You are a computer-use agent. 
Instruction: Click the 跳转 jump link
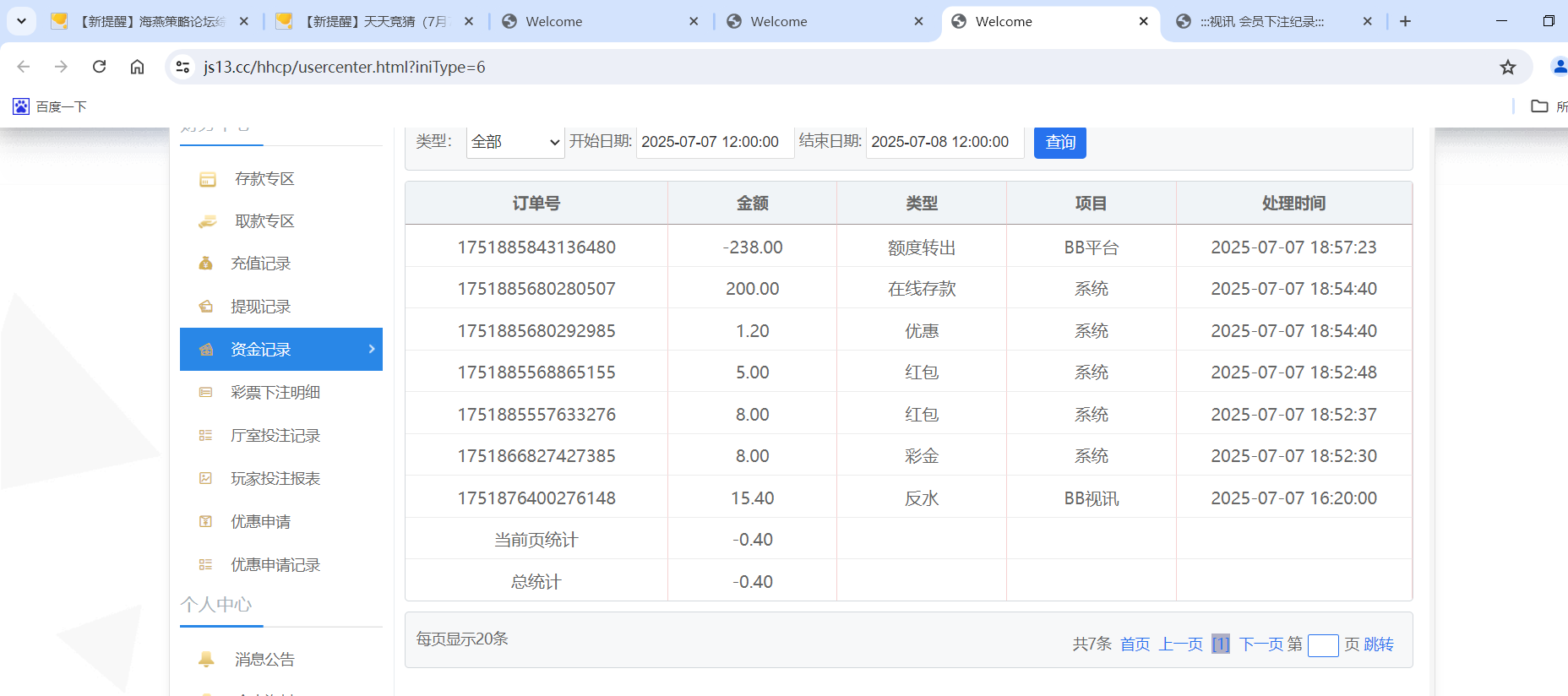1378,644
